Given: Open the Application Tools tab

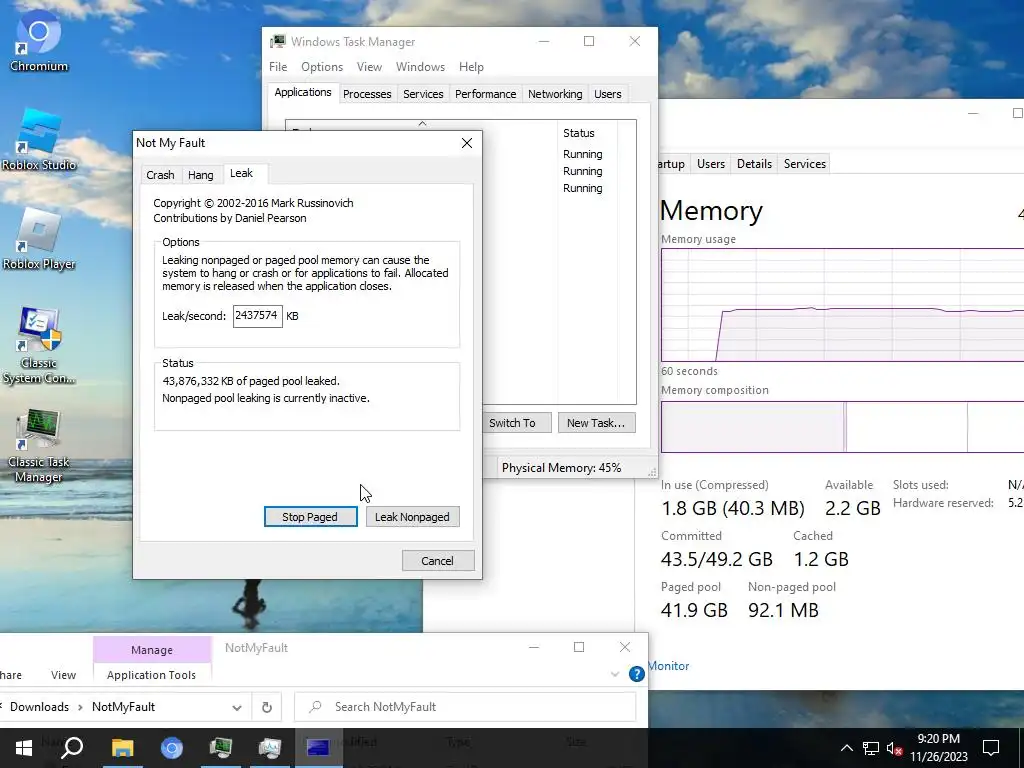Looking at the screenshot, I should point(152,675).
